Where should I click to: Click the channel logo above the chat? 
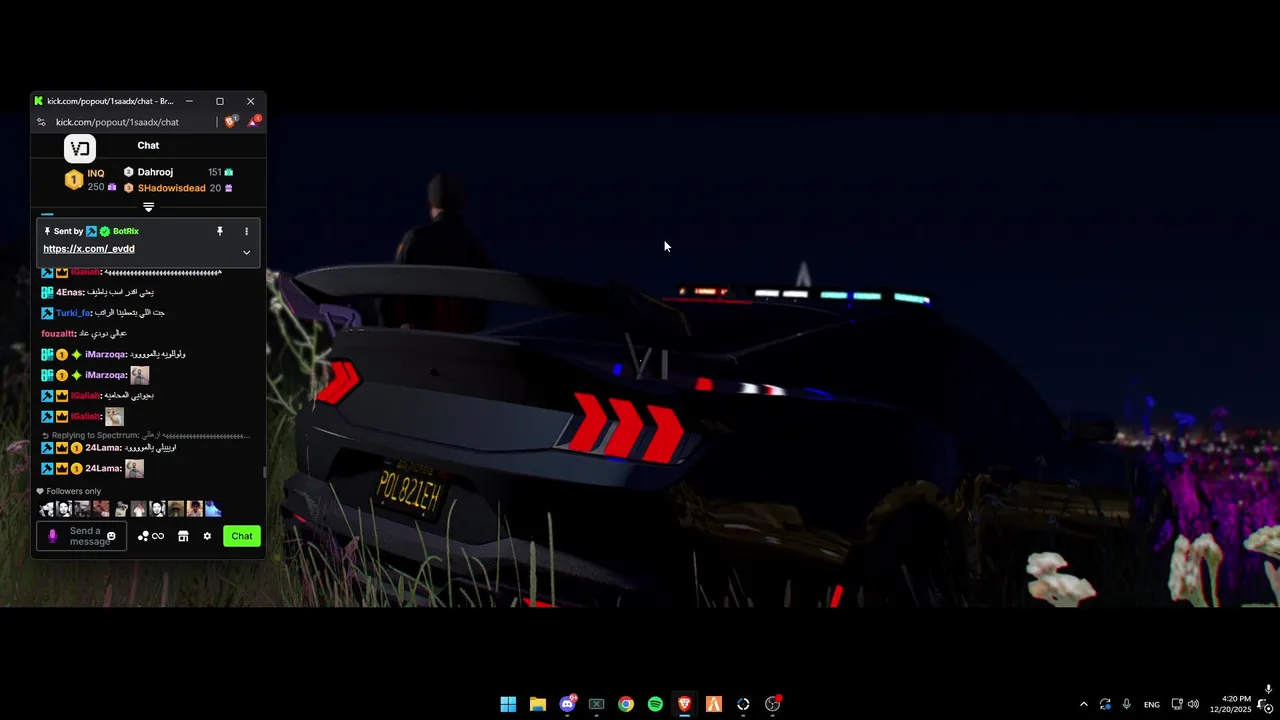coord(80,149)
